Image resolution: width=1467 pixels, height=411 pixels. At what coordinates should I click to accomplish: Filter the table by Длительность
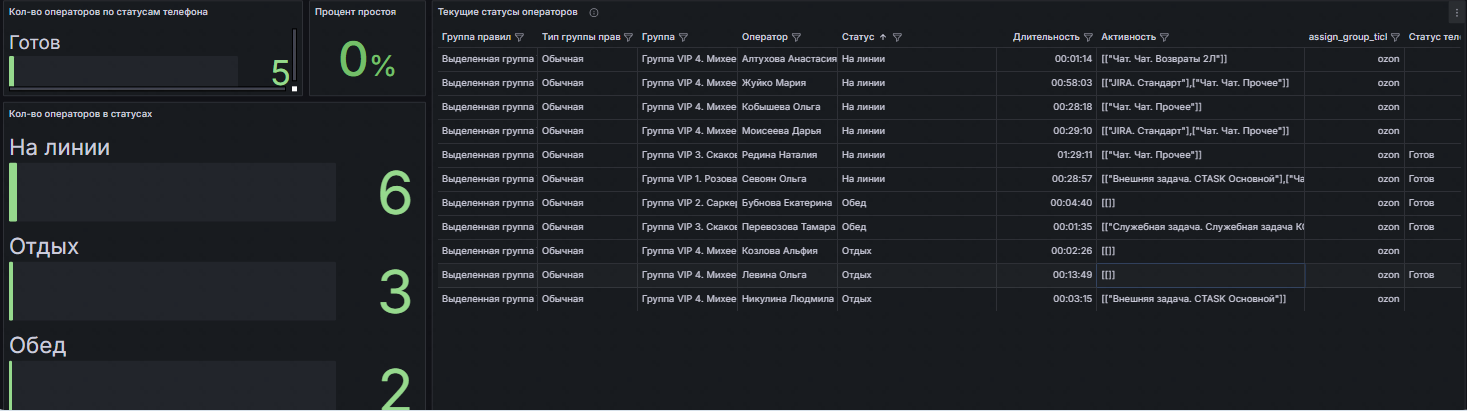pyautogui.click(x=1088, y=37)
